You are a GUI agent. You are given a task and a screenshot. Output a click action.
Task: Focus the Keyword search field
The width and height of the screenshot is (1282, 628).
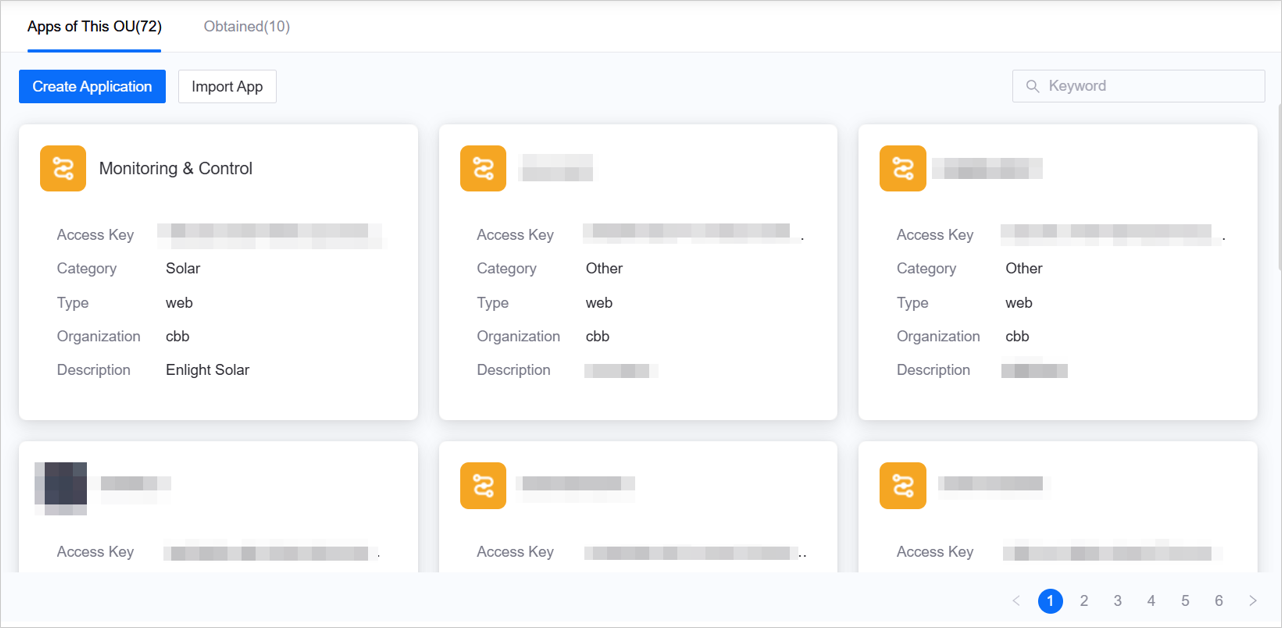click(1150, 86)
